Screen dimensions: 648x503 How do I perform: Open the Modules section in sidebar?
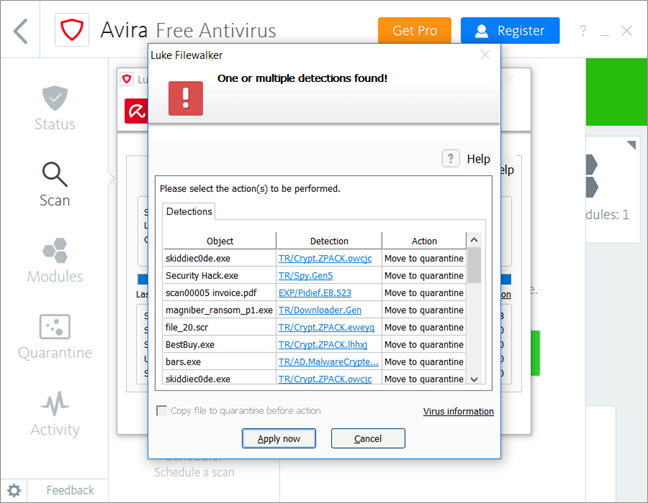(55, 260)
